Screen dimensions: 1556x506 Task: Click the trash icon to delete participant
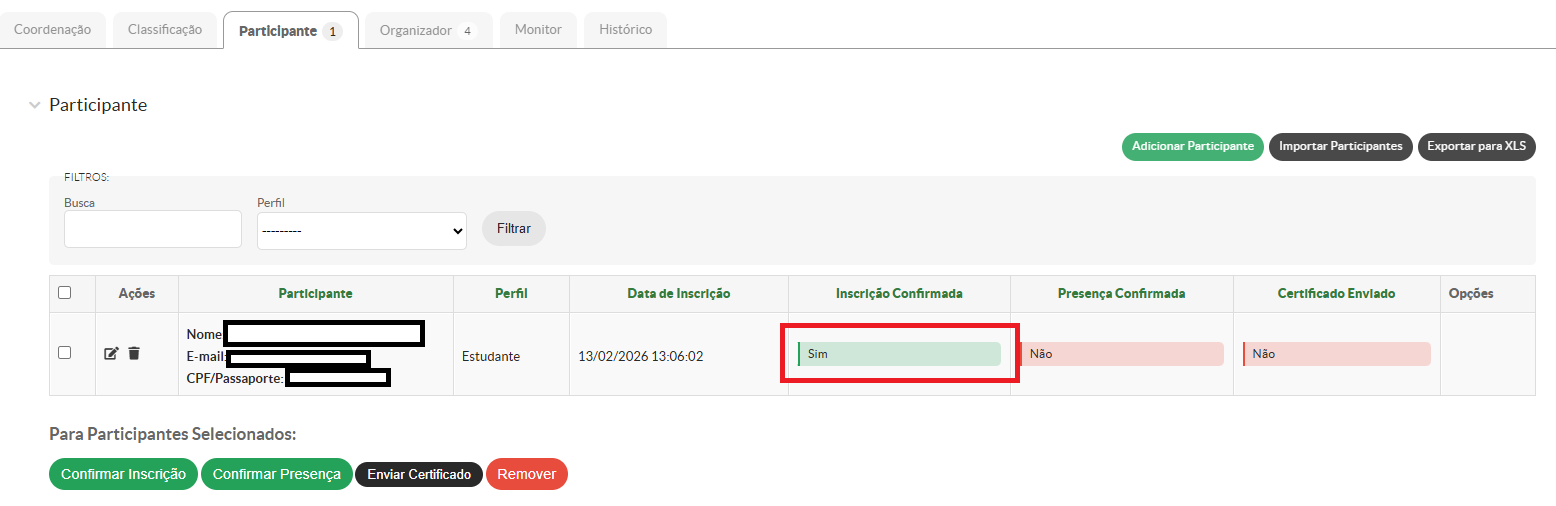(x=134, y=354)
